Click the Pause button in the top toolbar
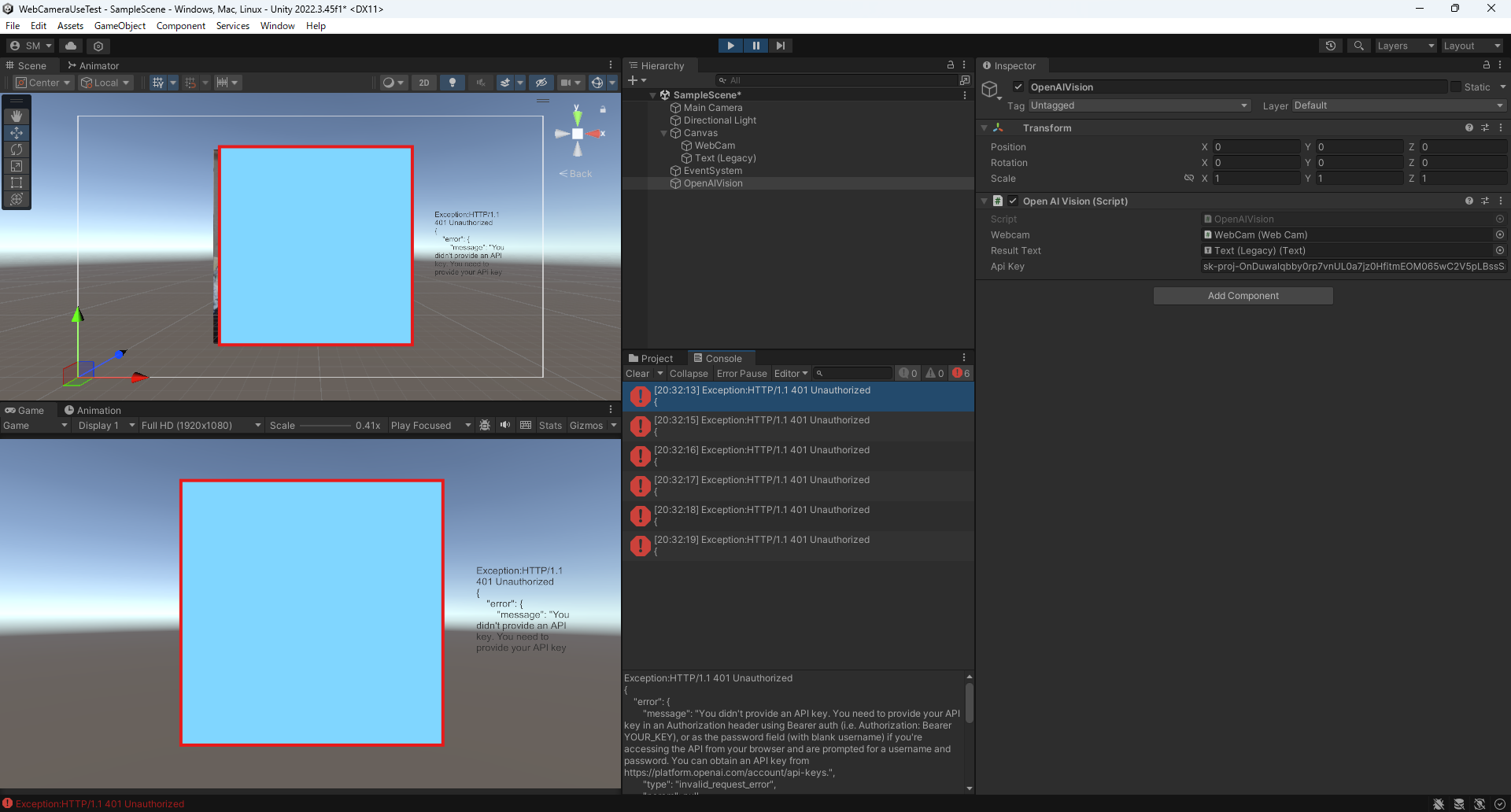Screen dimensions: 1511x812 (x=755, y=46)
